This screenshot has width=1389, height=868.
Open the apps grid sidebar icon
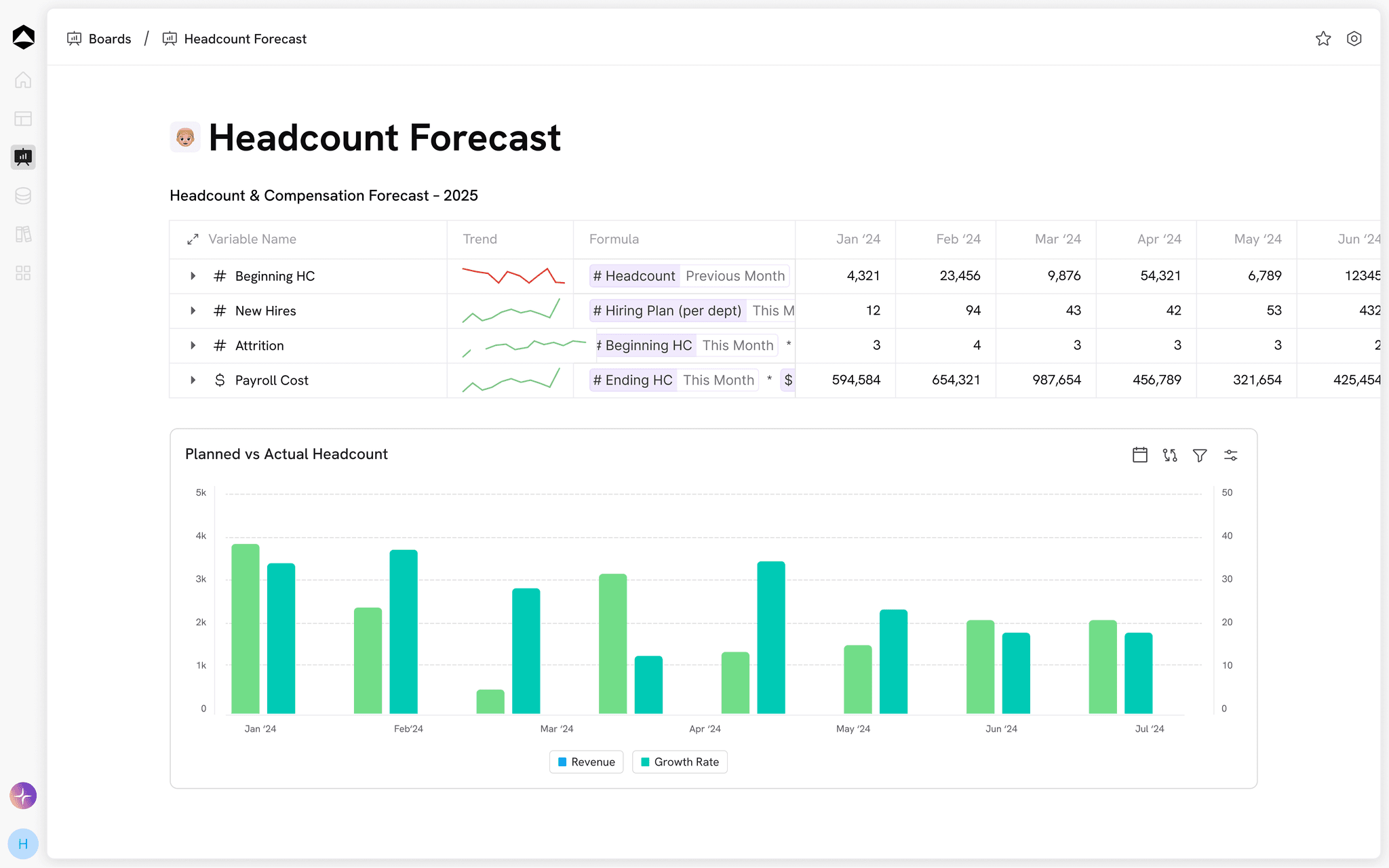[x=23, y=273]
